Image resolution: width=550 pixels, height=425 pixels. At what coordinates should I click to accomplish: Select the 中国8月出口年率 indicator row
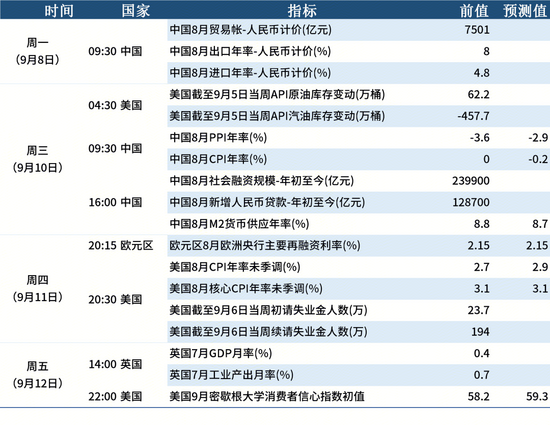click(358, 52)
